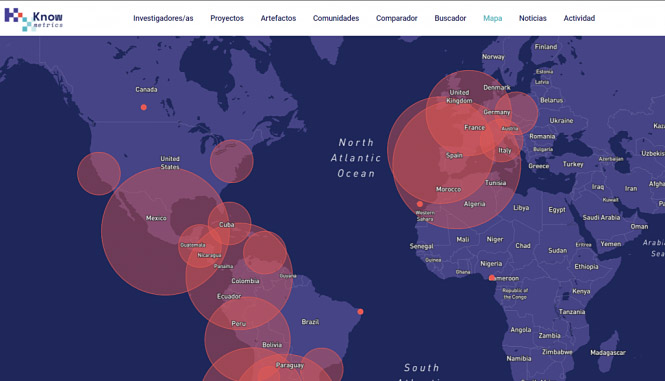Screen dimensions: 665x381
Task: Click the red dot on Brazil's east coast
Action: tap(360, 312)
